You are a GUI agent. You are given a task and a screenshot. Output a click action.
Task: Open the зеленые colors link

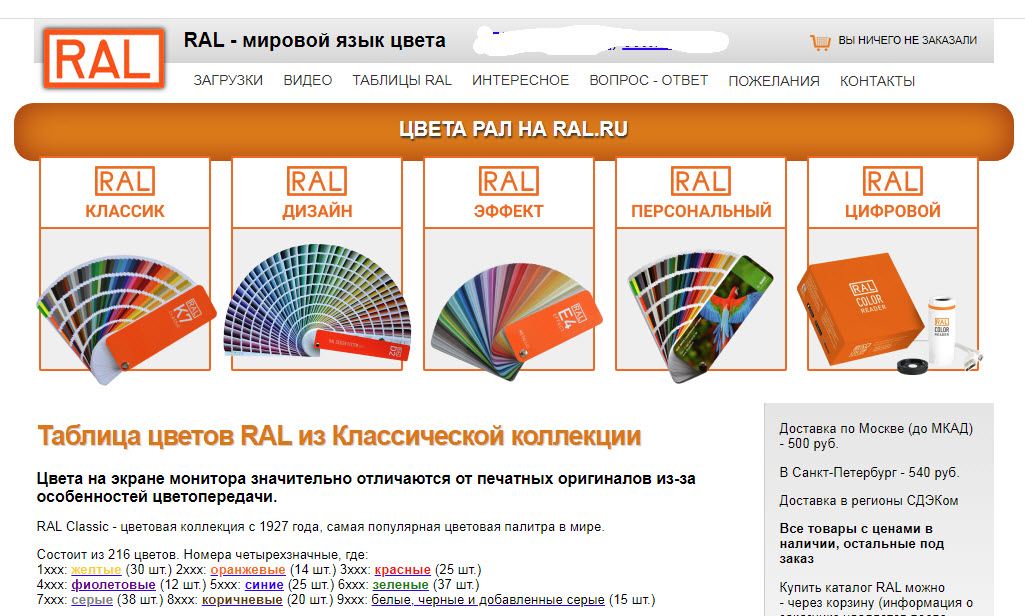point(401,585)
